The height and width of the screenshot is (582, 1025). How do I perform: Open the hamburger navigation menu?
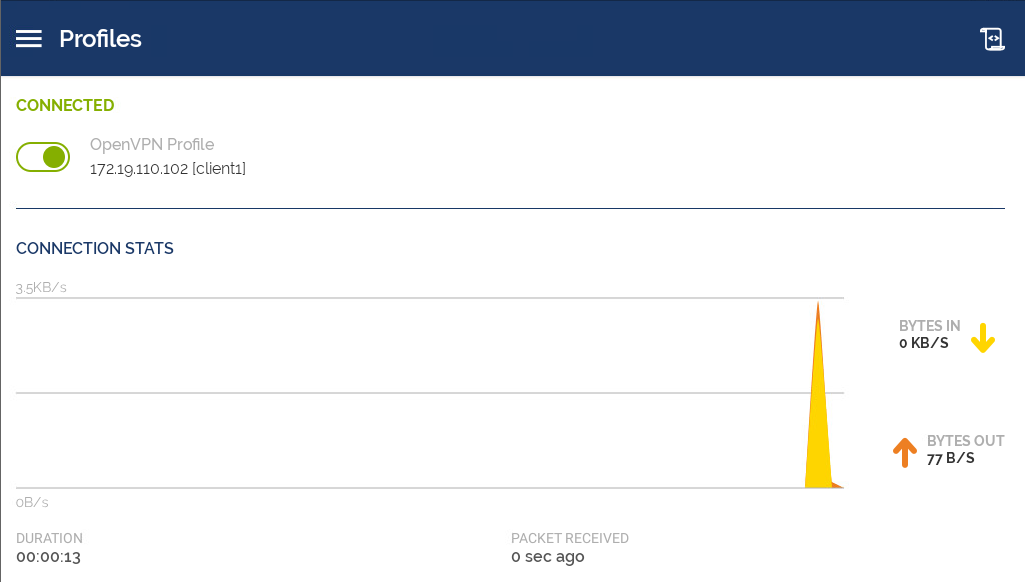point(29,39)
